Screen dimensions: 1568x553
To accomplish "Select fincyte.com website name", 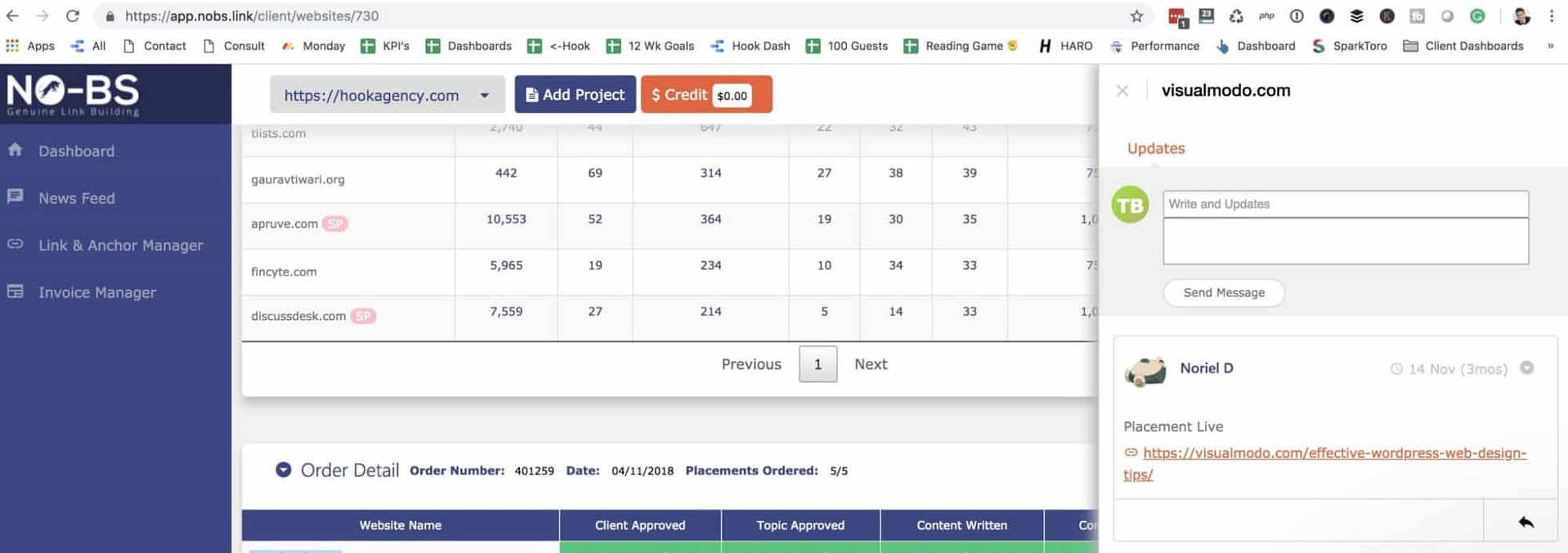I will pyautogui.click(x=284, y=272).
